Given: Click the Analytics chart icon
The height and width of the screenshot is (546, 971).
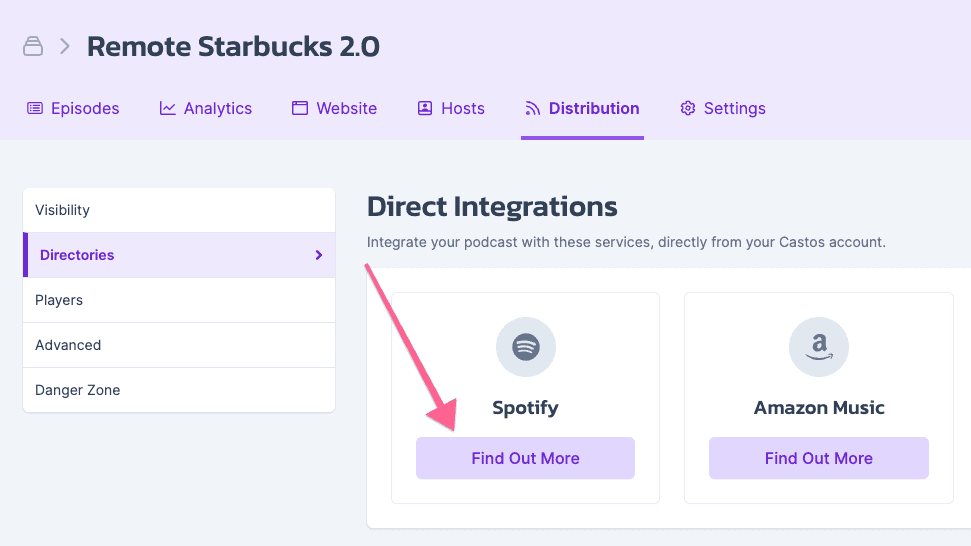Looking at the screenshot, I should coord(167,108).
